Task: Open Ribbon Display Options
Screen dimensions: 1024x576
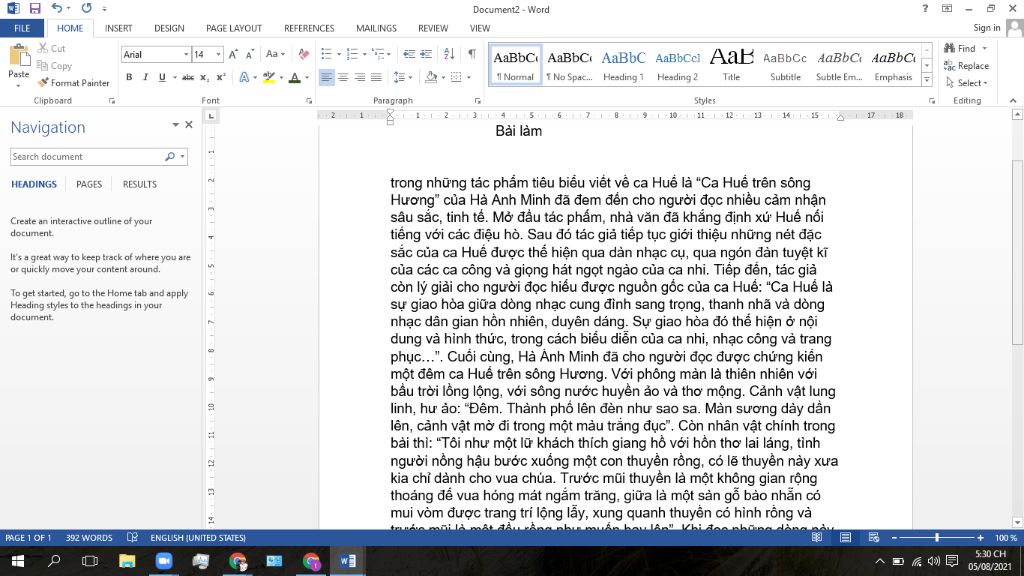Action: pyautogui.click(x=947, y=8)
